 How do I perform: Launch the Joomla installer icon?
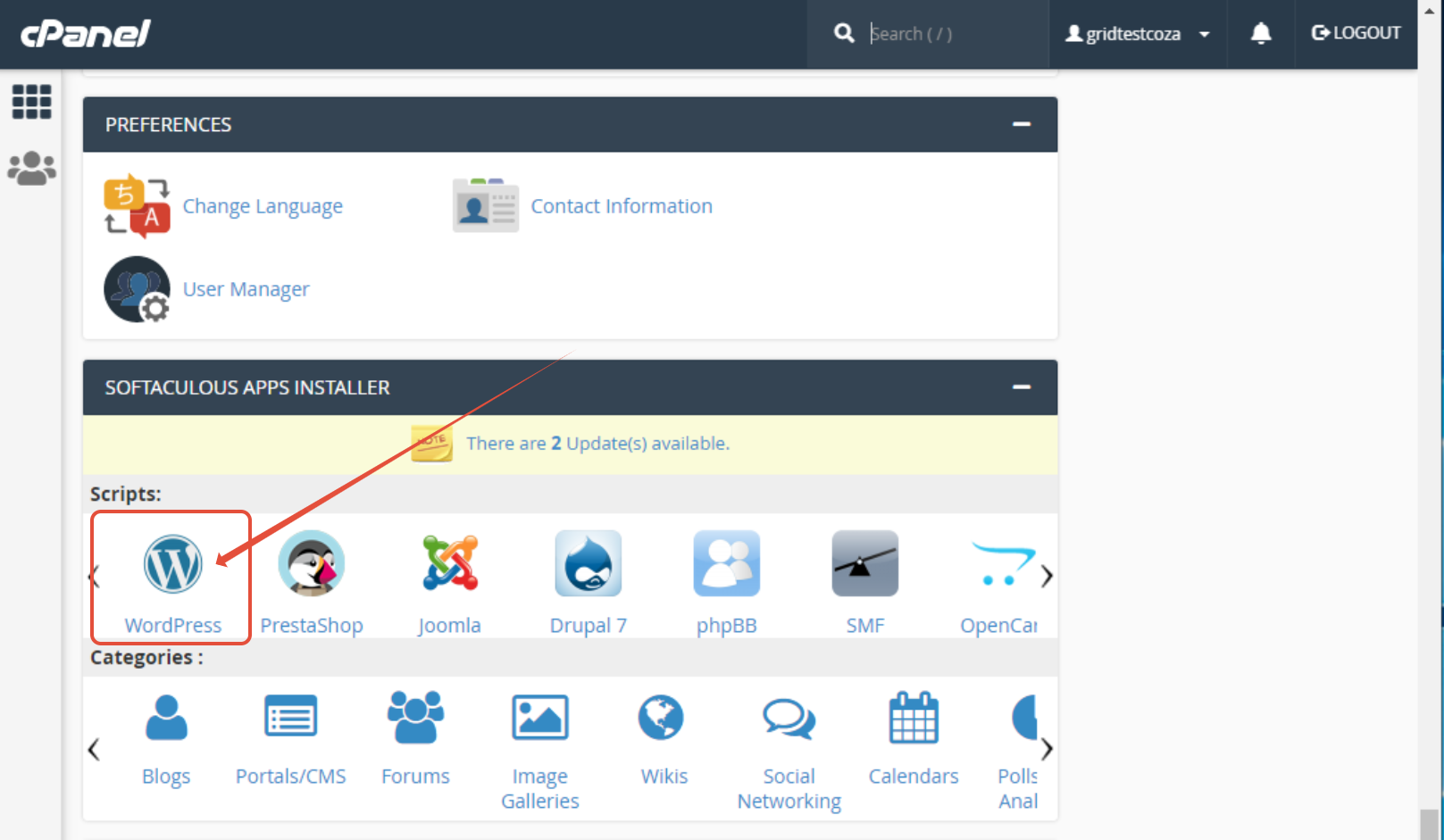450,563
